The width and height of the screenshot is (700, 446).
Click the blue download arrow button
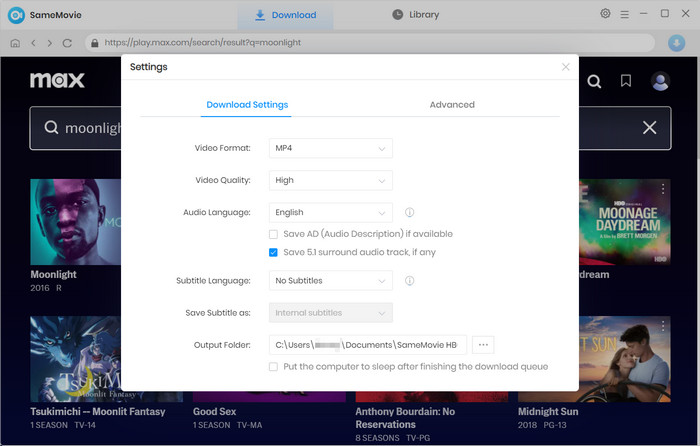pos(676,43)
